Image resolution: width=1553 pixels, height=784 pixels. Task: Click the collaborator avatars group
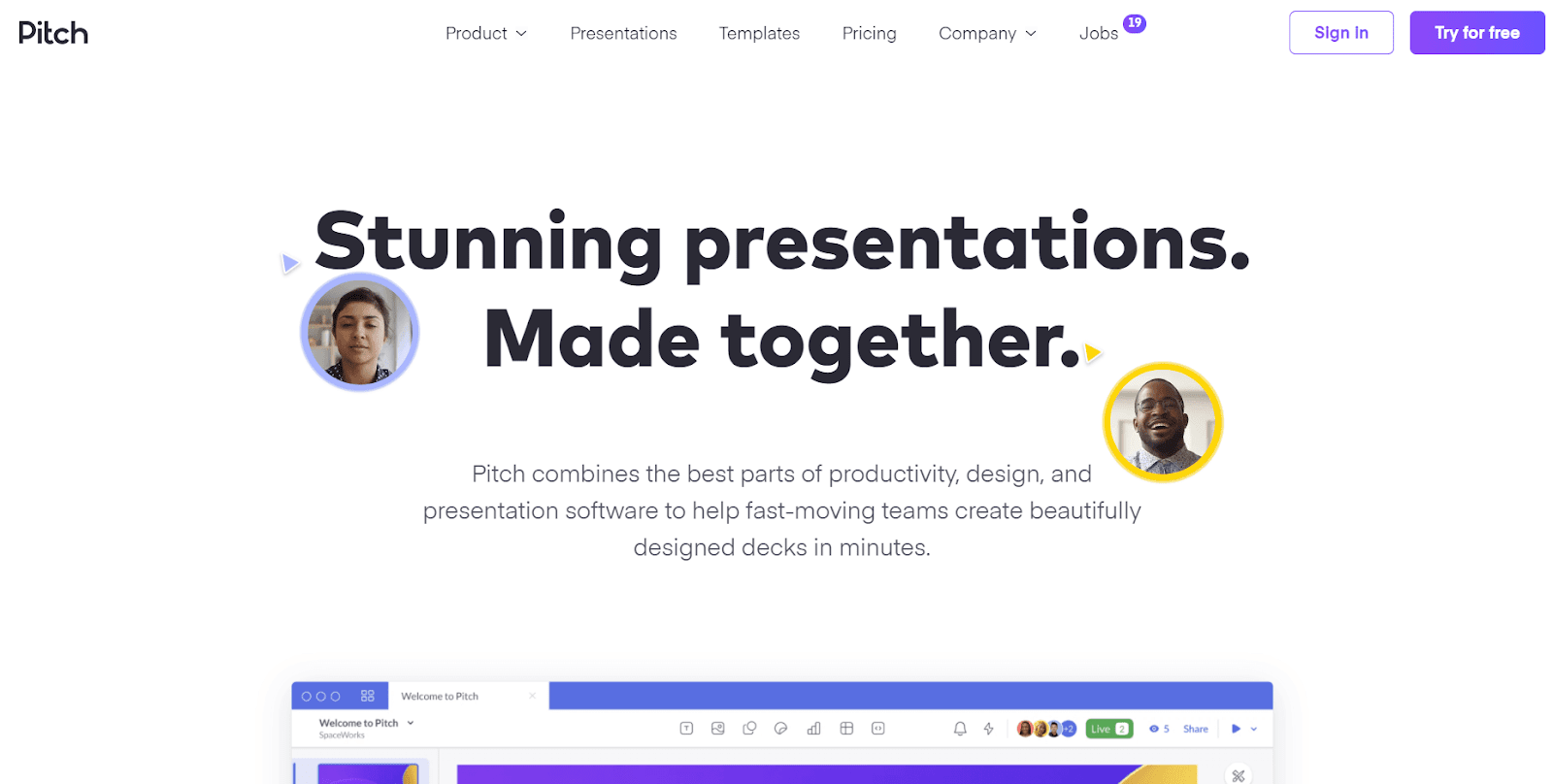tap(1045, 729)
